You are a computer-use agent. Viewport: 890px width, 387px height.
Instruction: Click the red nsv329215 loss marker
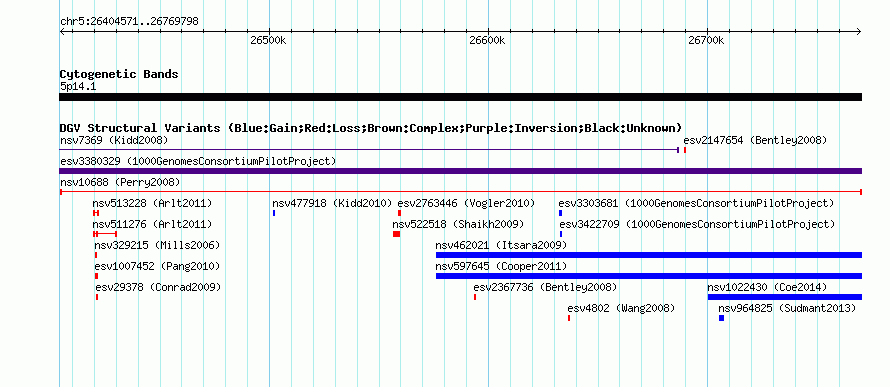(96, 255)
